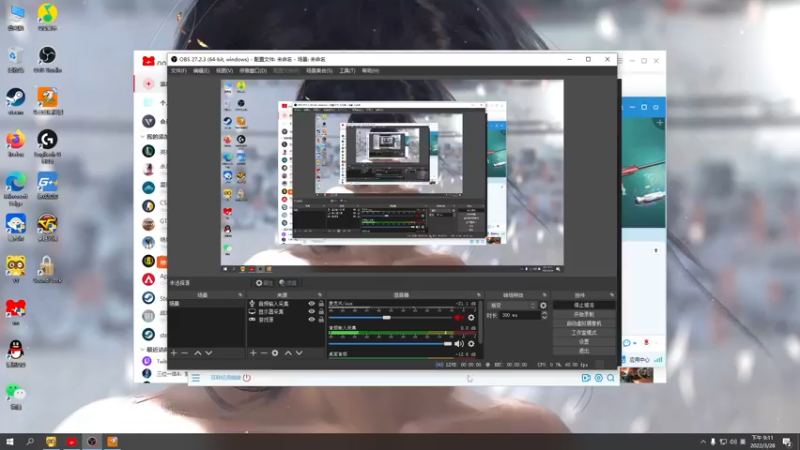Click the search magnifier in background app bottom bar
800x450 pixels.
pos(611,378)
